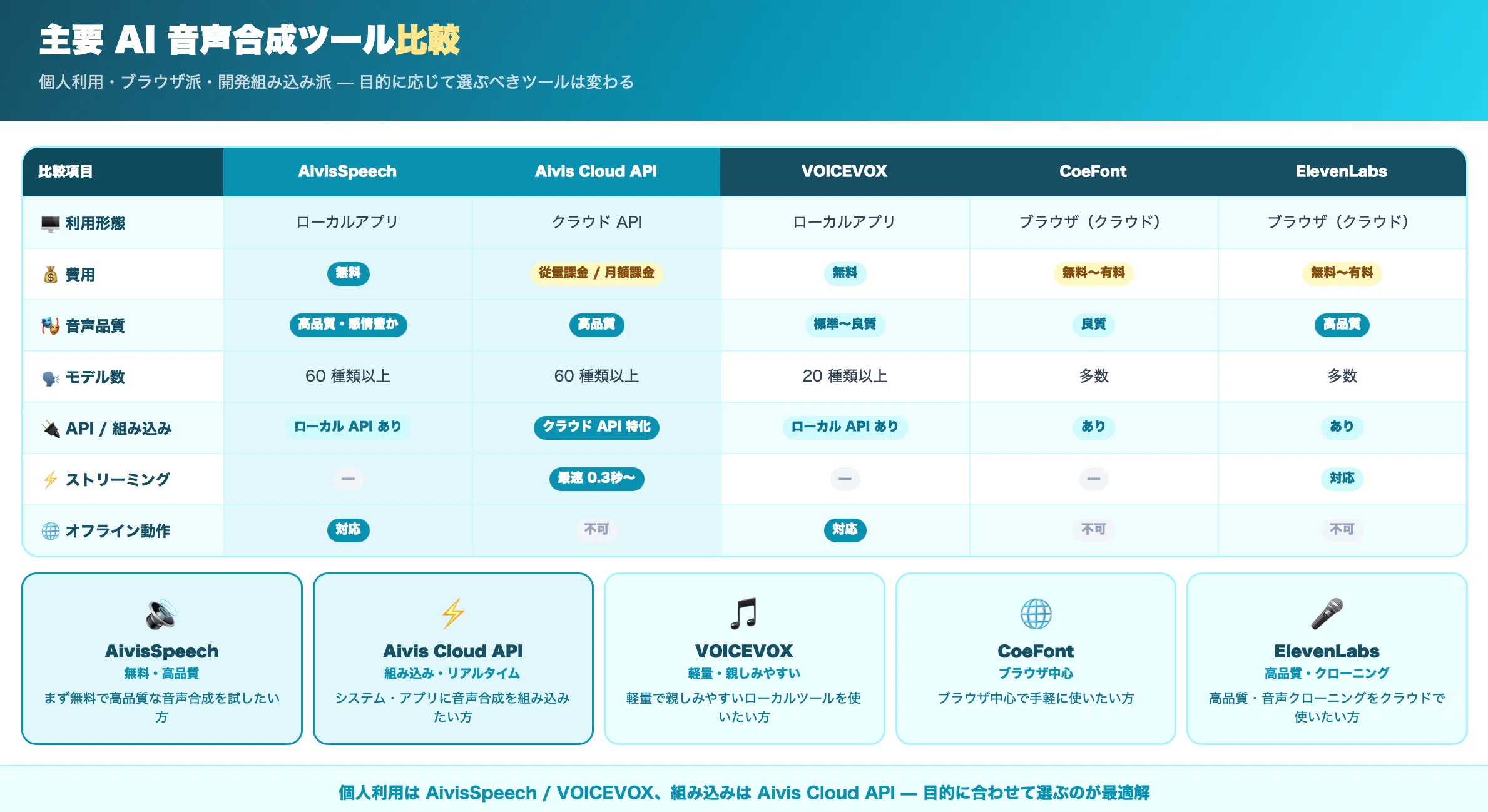Click the 主要 AI 音声合成ツール比較 title
The height and width of the screenshot is (812, 1488).
(x=250, y=40)
